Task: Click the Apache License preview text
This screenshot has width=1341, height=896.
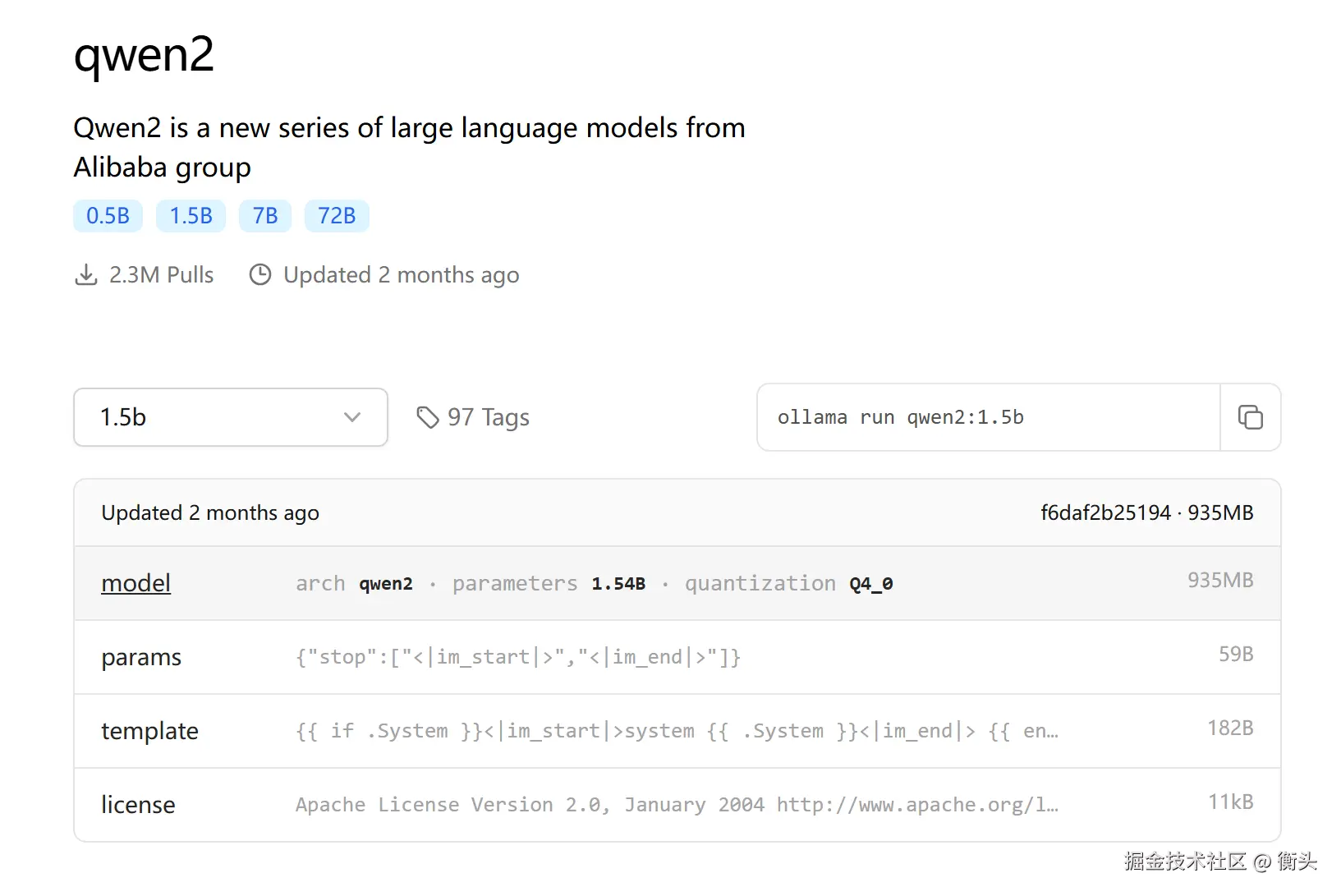Action: (677, 805)
